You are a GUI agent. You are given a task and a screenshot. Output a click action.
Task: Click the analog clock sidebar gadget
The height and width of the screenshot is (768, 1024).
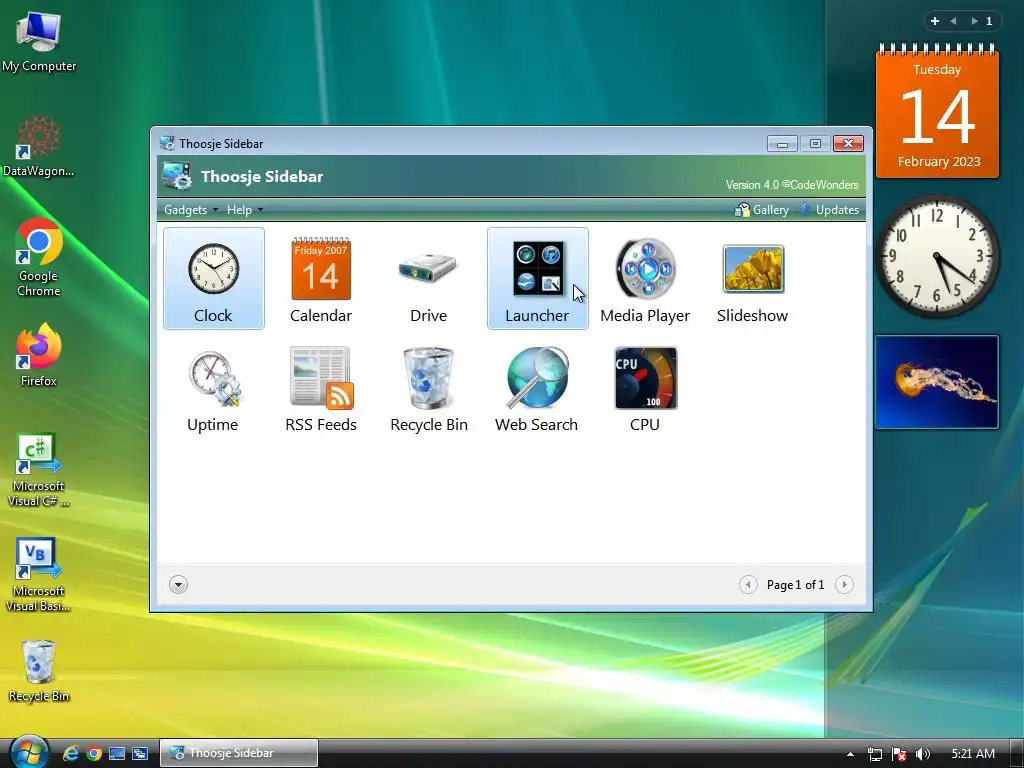tap(937, 256)
